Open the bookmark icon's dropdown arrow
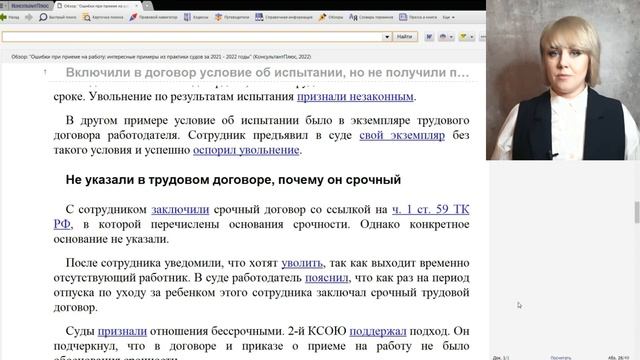Screen dimensions: 640x360 pos(472,37)
